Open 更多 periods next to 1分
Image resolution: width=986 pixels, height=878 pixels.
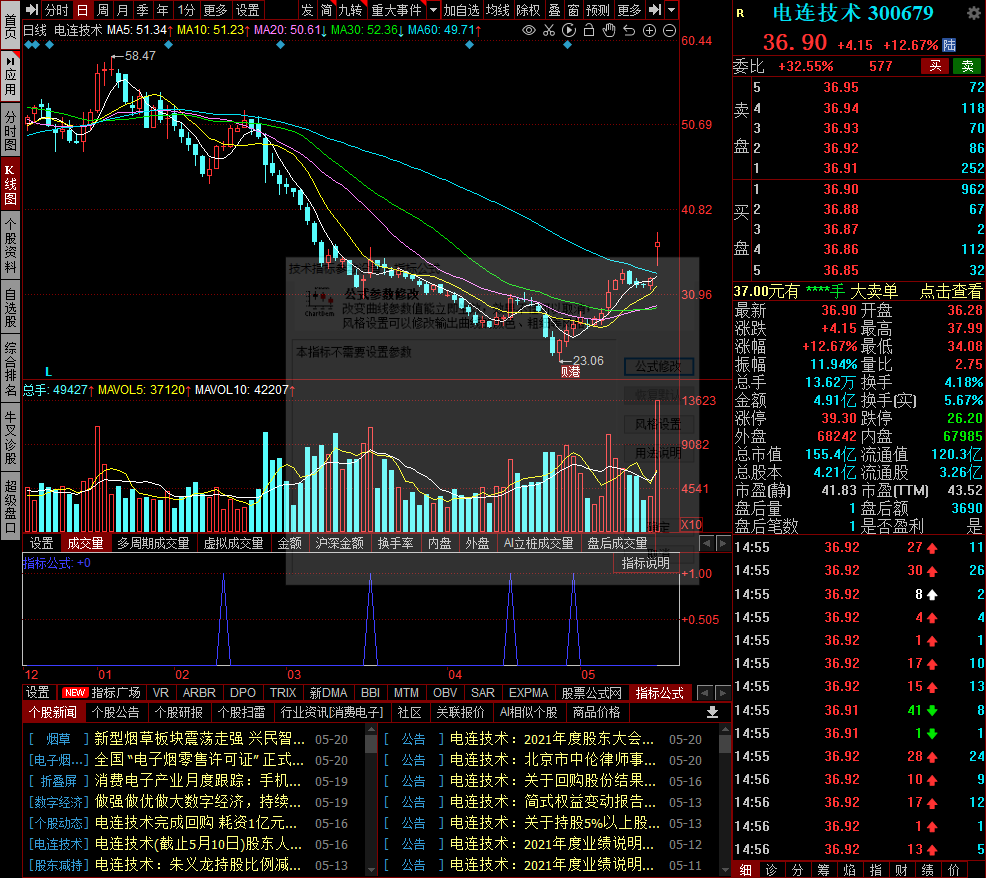[215, 10]
